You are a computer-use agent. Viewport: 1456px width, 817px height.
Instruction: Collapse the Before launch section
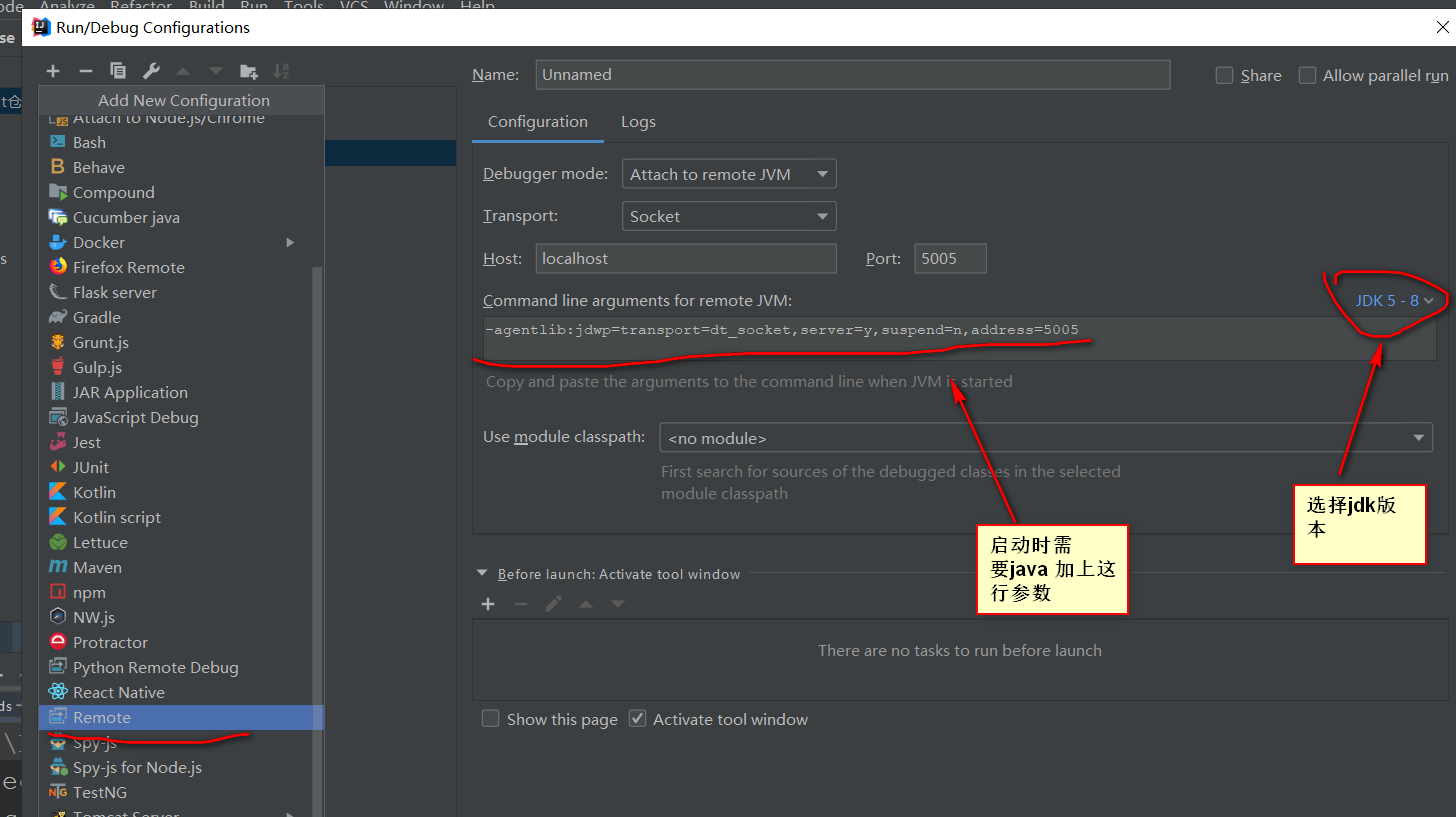pos(483,574)
